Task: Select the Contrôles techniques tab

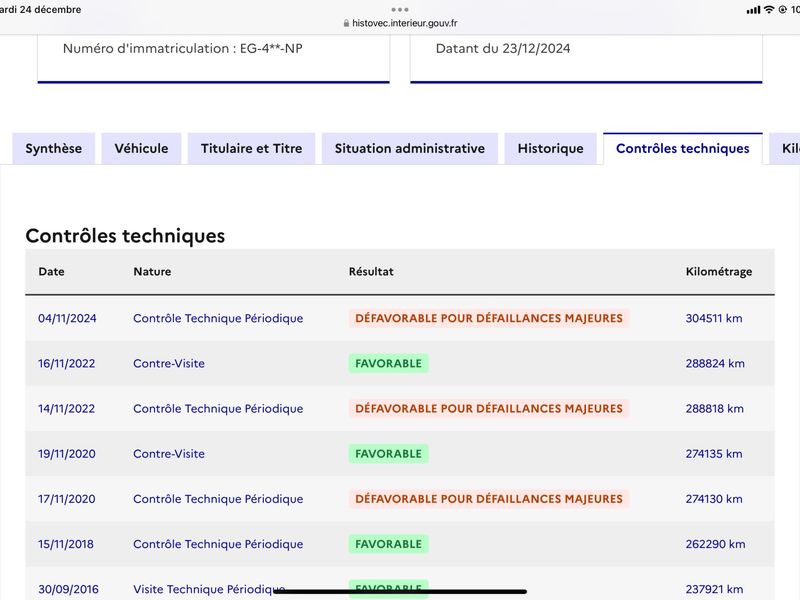Action: tap(683, 148)
